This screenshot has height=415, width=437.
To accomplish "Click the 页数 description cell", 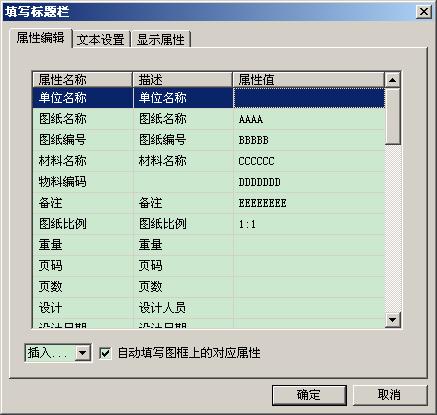I will click(183, 287).
